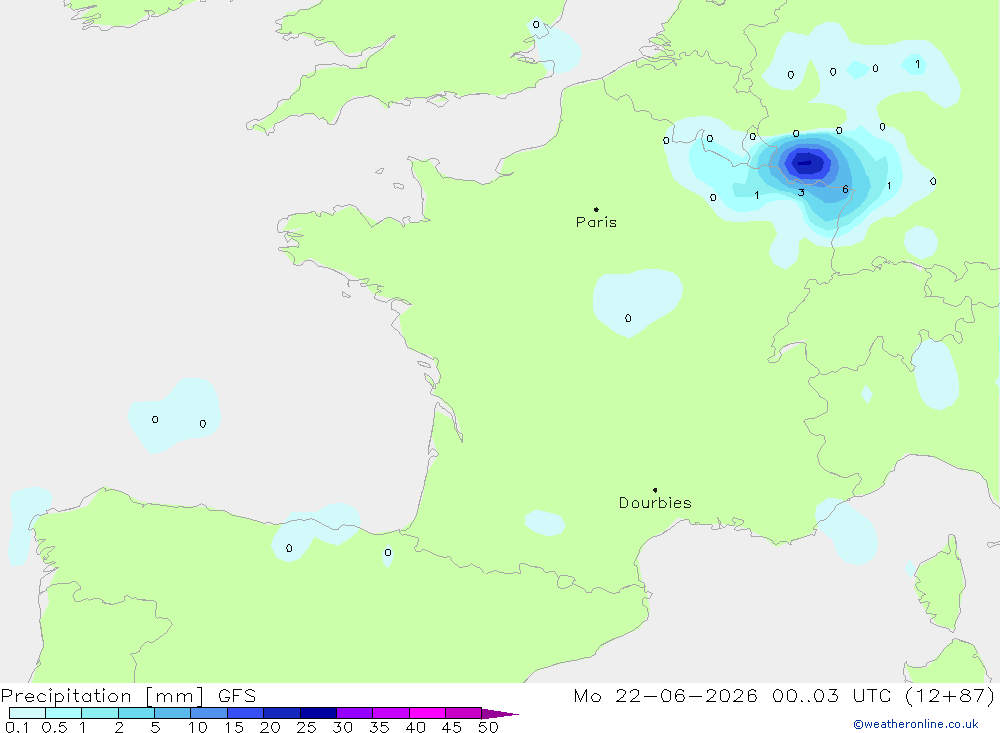The image size is (1000, 733).
Task: Pick the 40–45 mm magenta legend swatch
Action: tap(427, 713)
